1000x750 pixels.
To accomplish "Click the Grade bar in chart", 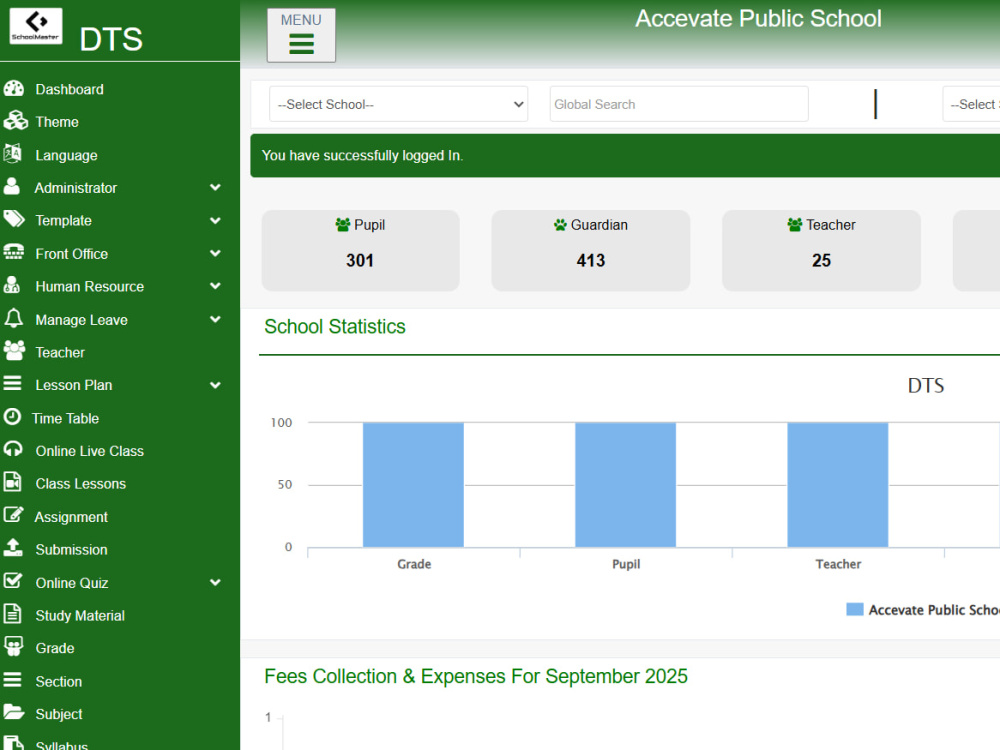I will [413, 485].
